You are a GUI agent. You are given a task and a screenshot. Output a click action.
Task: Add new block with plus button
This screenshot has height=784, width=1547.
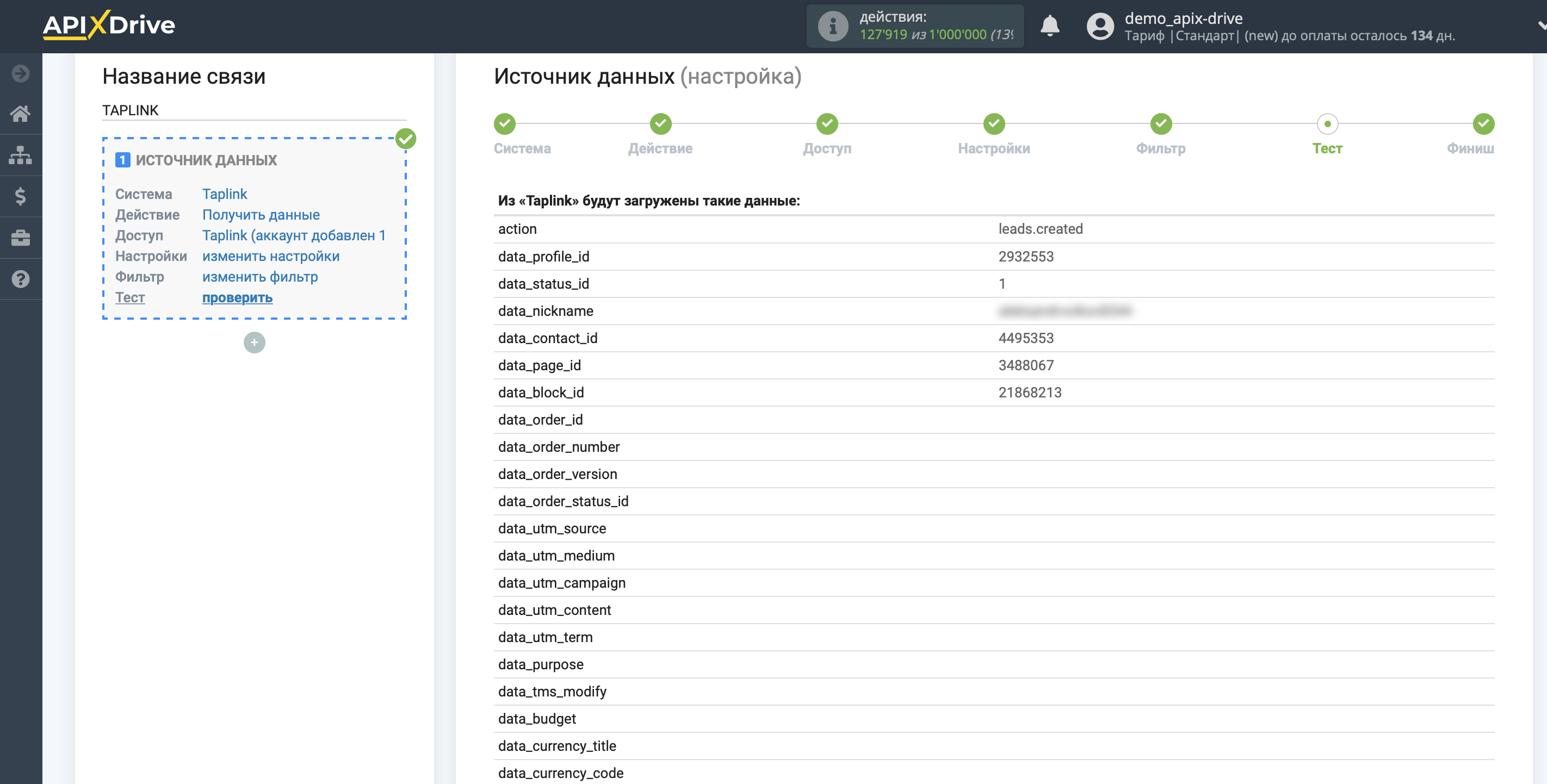[254, 342]
